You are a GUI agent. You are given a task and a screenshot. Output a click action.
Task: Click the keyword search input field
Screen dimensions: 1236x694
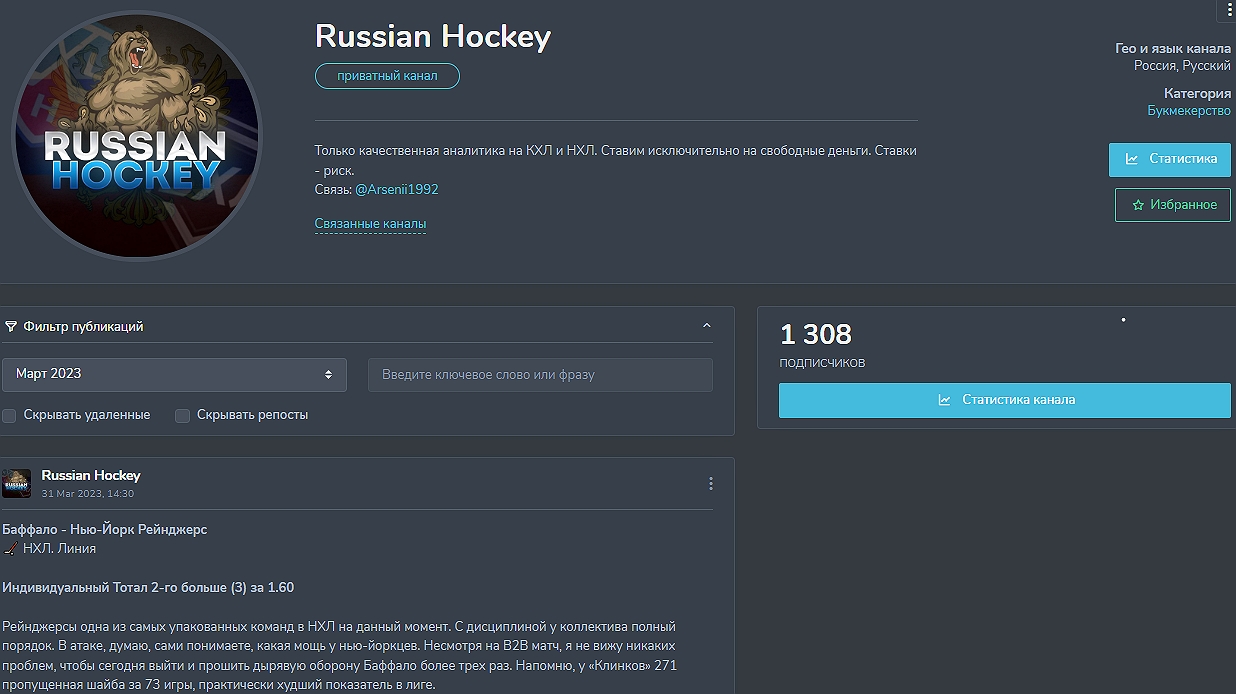click(540, 375)
